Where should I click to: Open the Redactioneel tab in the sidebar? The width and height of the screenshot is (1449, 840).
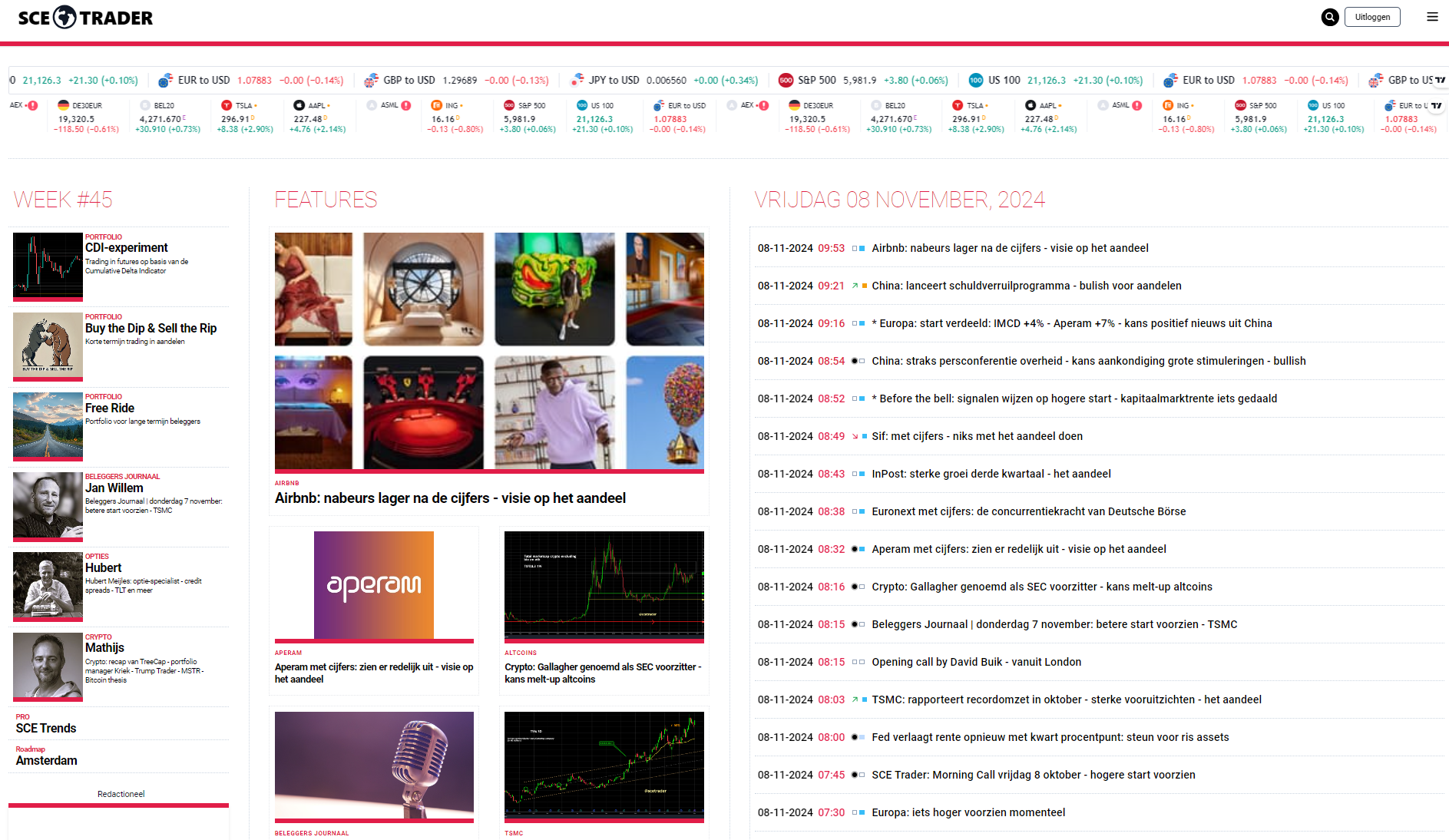coord(121,794)
